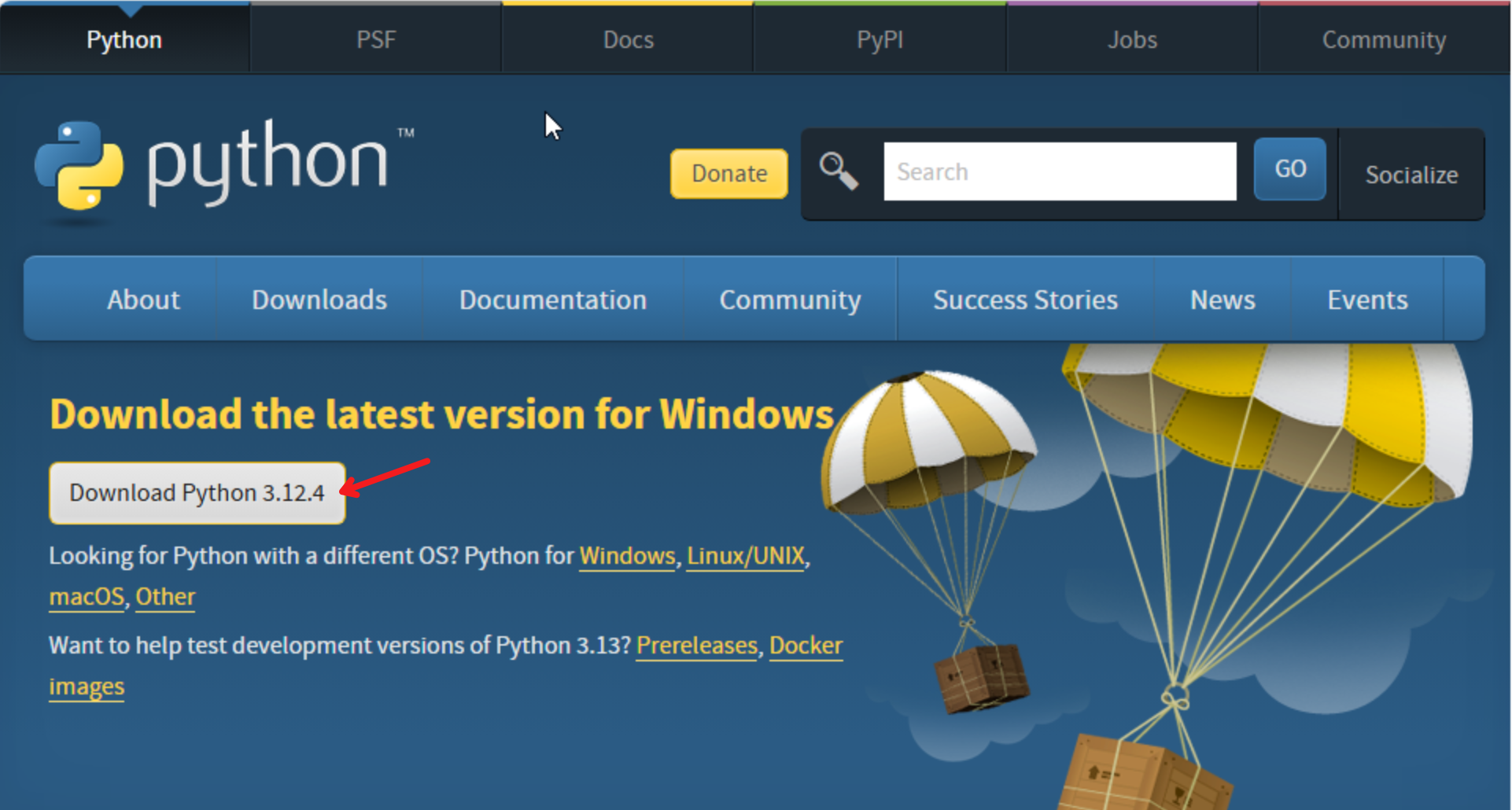
Task: Open the Docs tab
Action: [629, 39]
